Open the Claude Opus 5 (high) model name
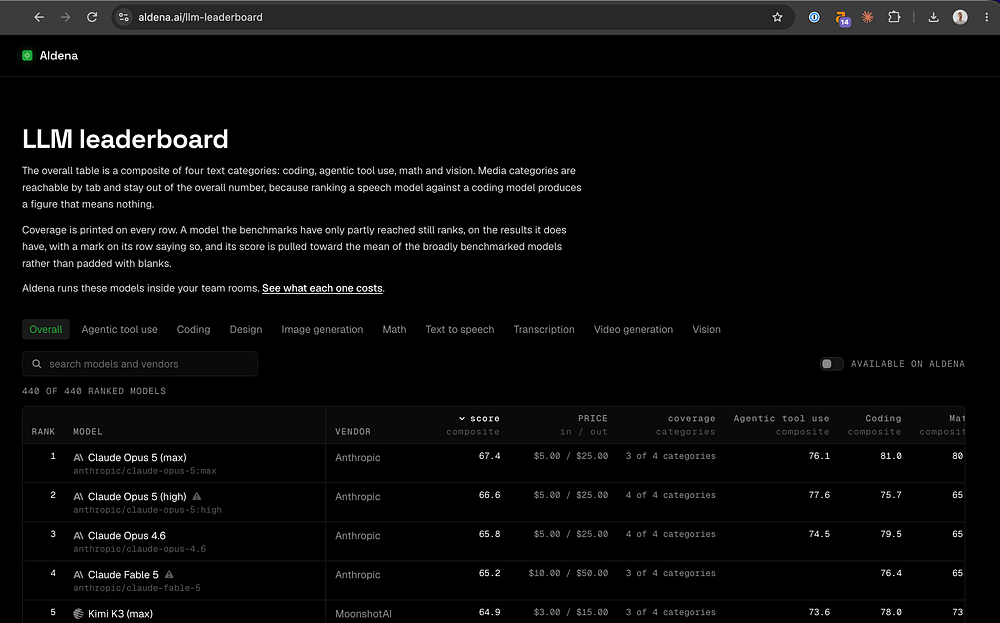 tap(137, 496)
